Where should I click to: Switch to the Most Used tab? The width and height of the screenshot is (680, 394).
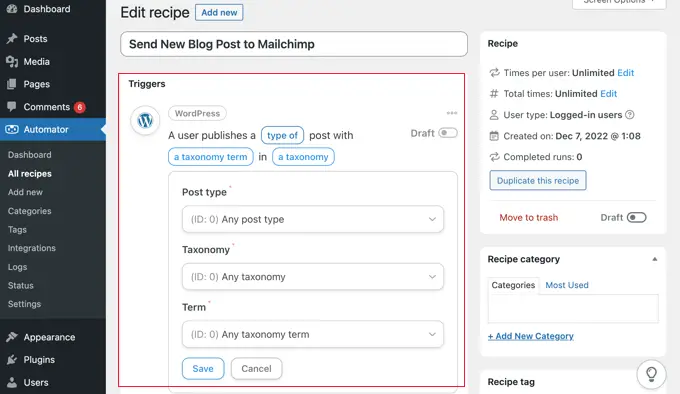567,285
